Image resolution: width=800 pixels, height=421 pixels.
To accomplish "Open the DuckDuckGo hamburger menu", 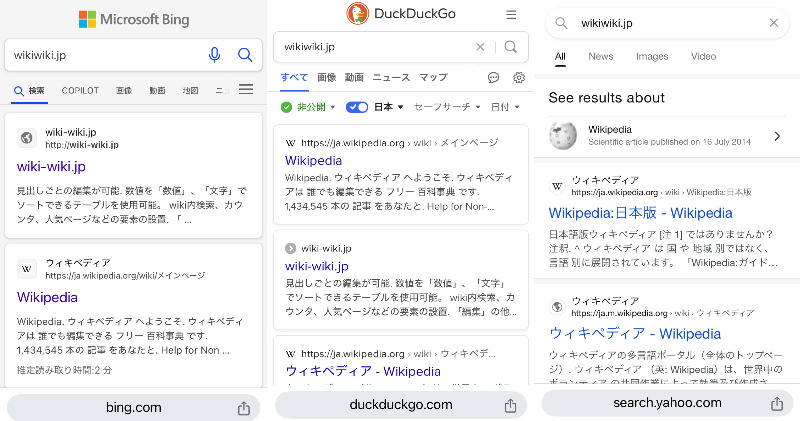I will [x=512, y=15].
